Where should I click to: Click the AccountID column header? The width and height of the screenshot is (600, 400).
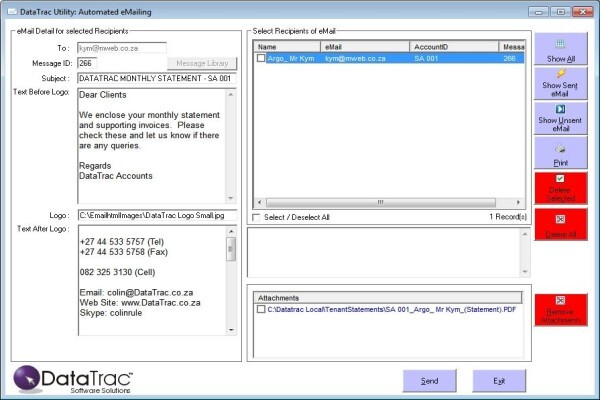pyautogui.click(x=454, y=47)
